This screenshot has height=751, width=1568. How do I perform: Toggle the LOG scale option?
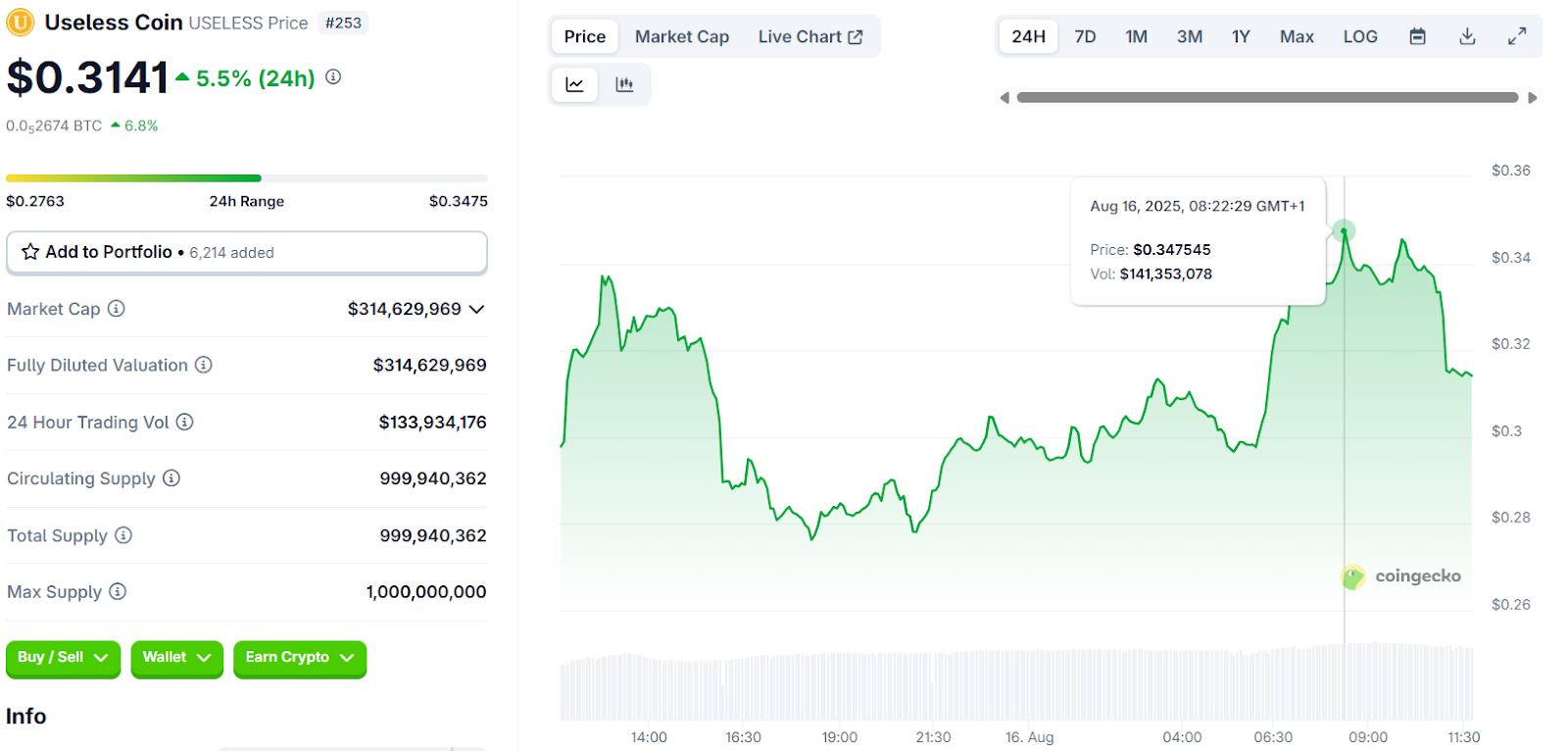click(x=1359, y=36)
